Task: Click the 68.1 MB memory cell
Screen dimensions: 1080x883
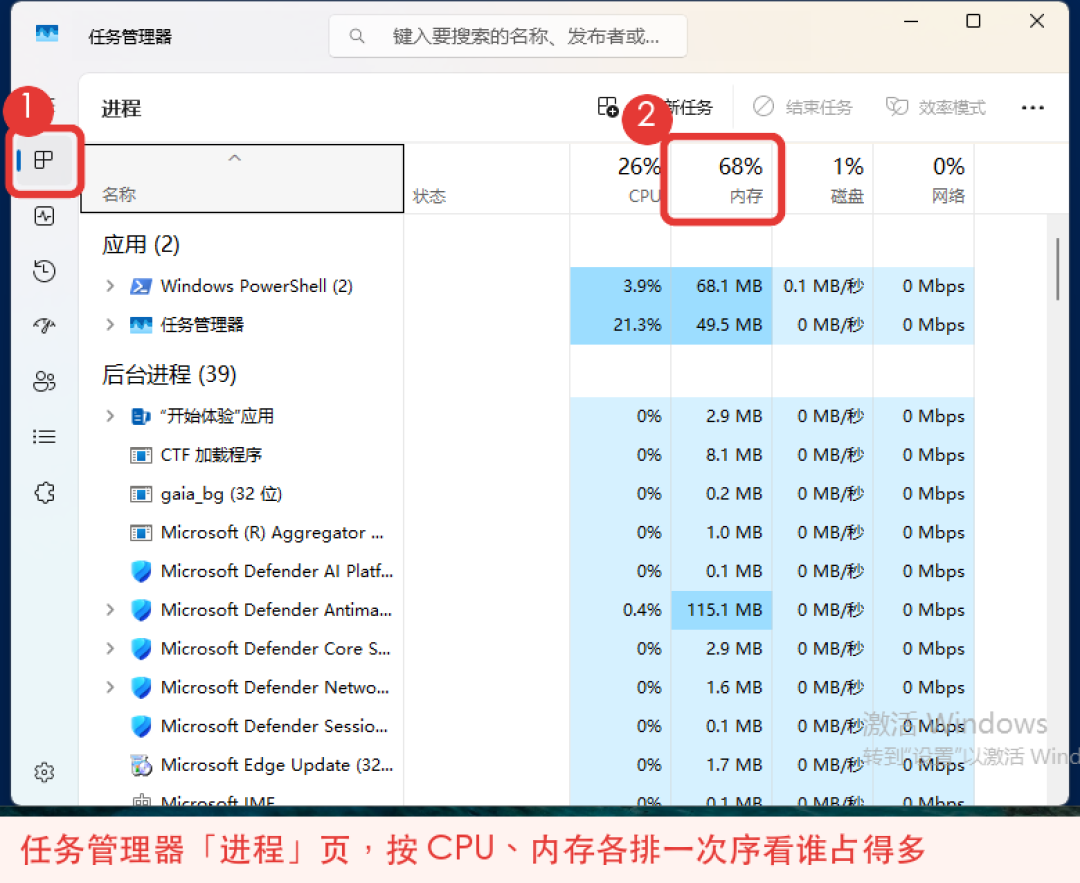Action: click(721, 286)
